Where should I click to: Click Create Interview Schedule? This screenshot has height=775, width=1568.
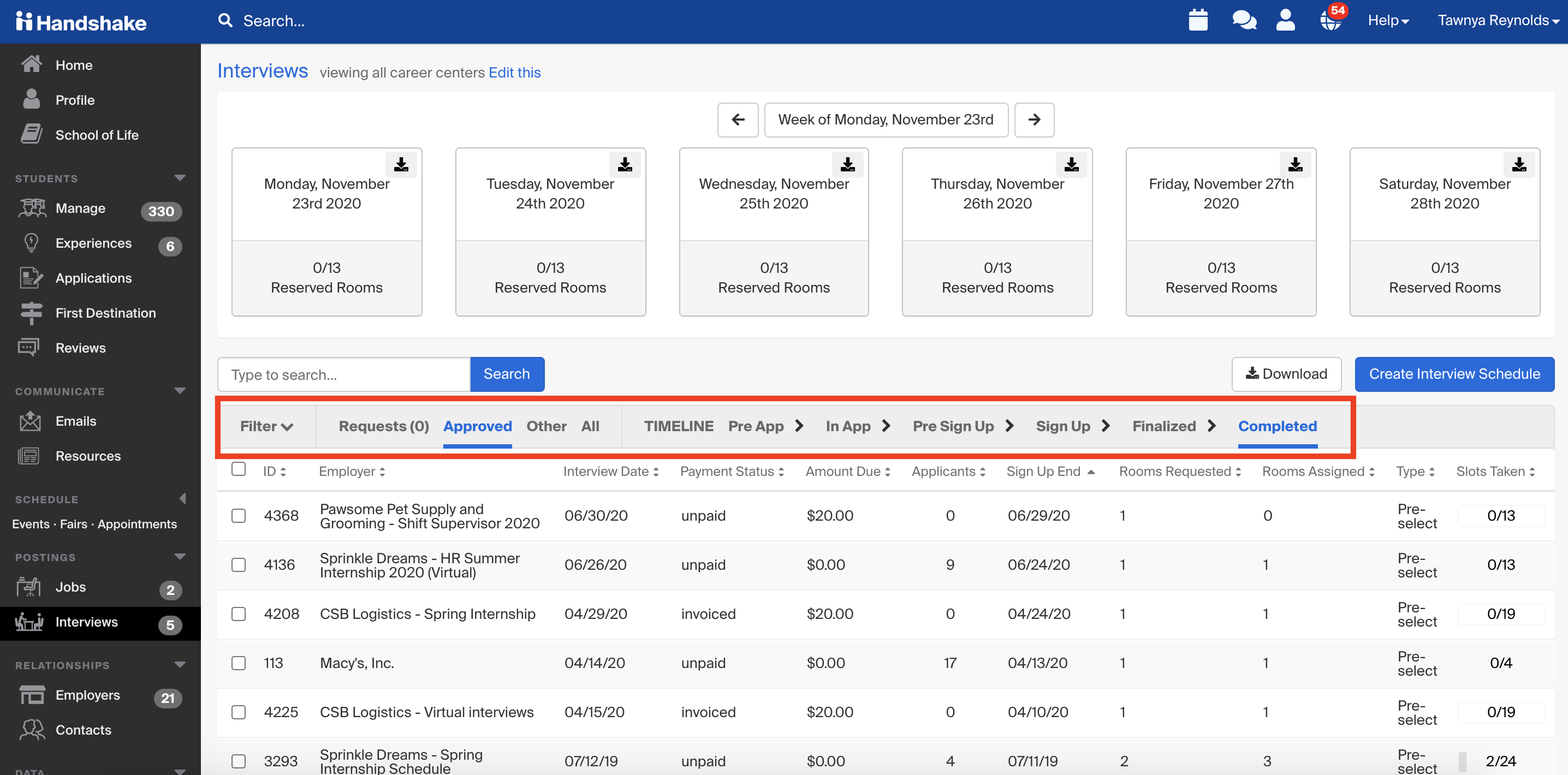(x=1454, y=374)
